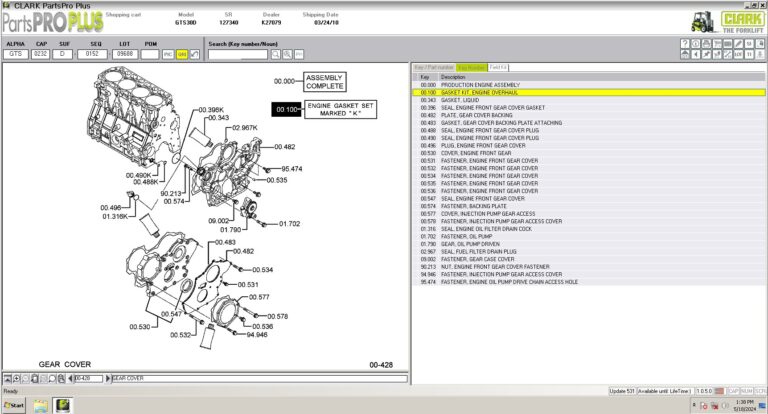Viewport: 768px width, 414px height.
Task: Click the LOT toolbar icon
Action: (739, 54)
